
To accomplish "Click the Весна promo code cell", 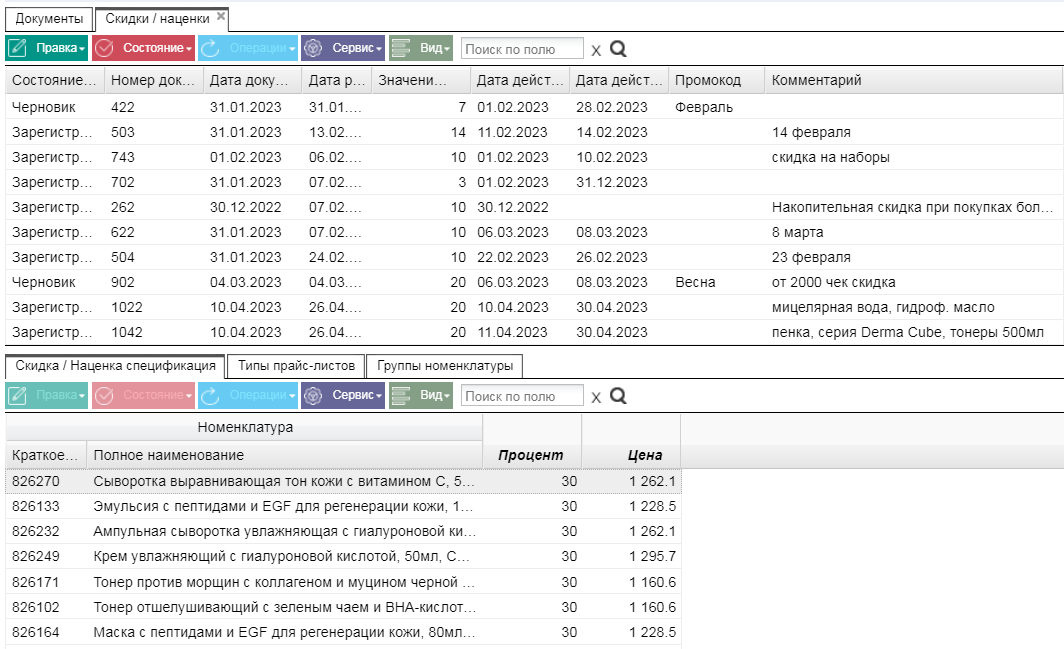I will click(x=717, y=282).
